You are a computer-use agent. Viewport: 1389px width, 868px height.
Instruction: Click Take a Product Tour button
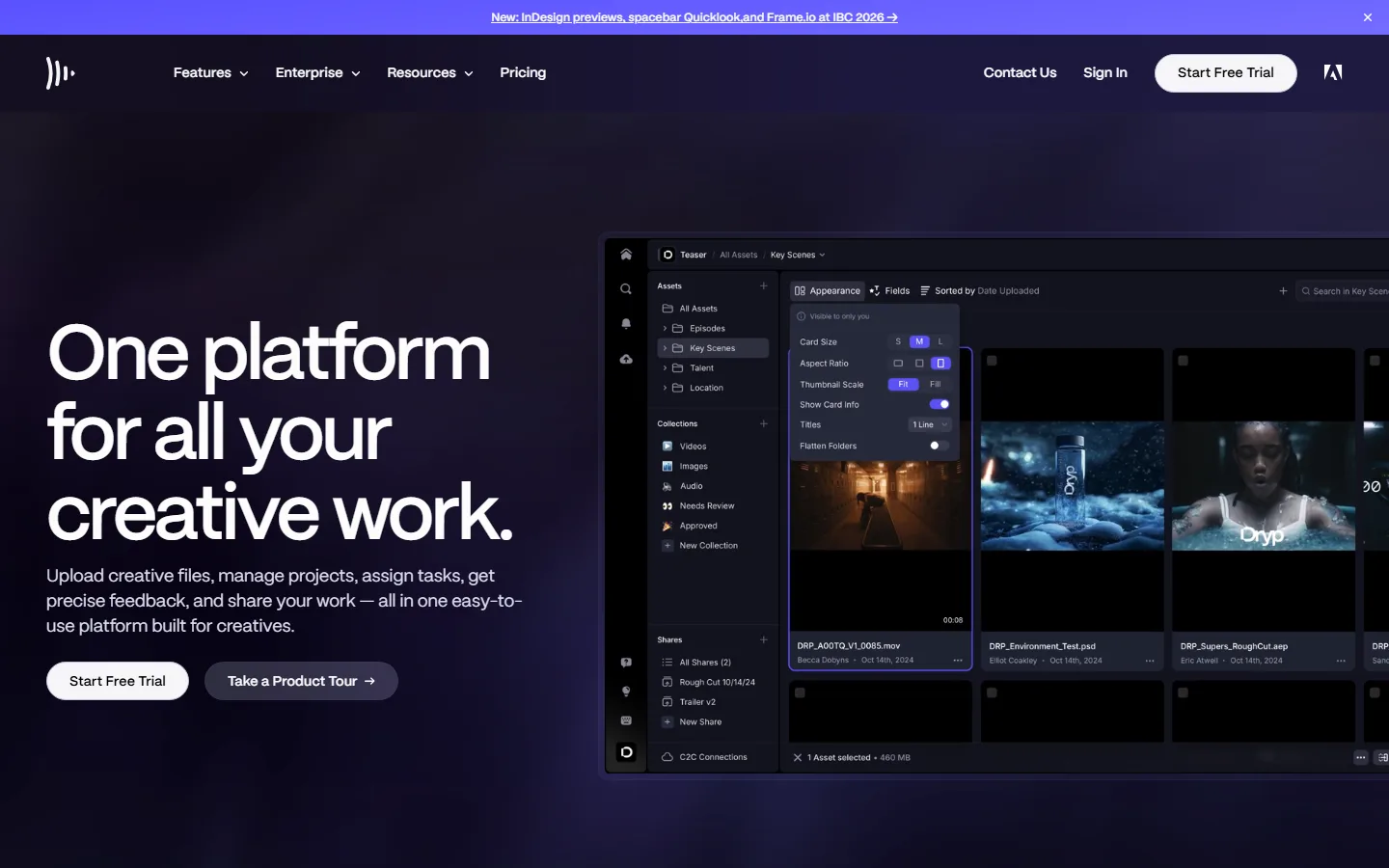(x=301, y=681)
